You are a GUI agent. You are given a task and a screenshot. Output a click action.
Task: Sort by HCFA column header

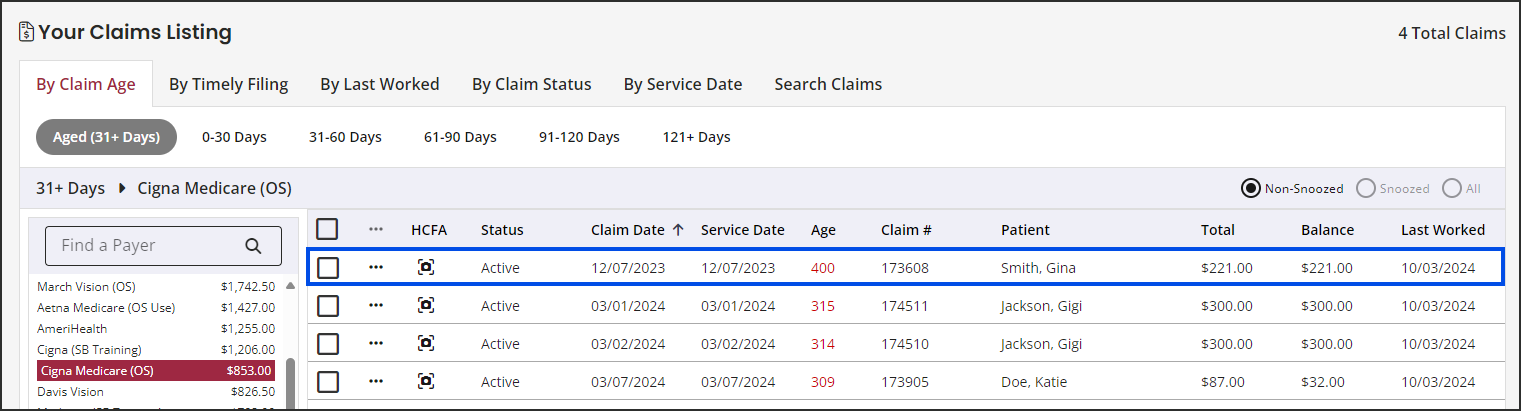coord(429,230)
